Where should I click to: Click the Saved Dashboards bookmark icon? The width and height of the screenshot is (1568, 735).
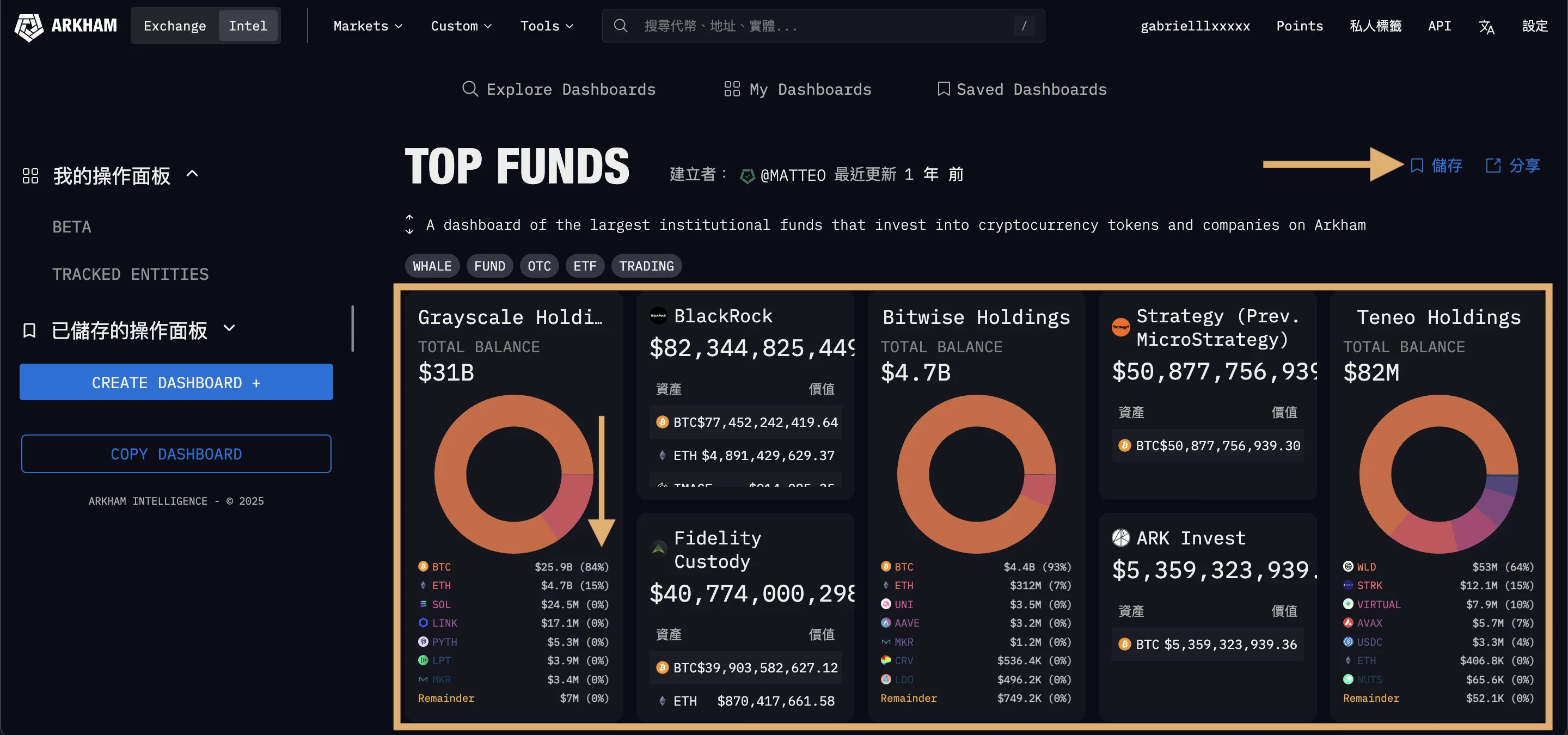[944, 89]
